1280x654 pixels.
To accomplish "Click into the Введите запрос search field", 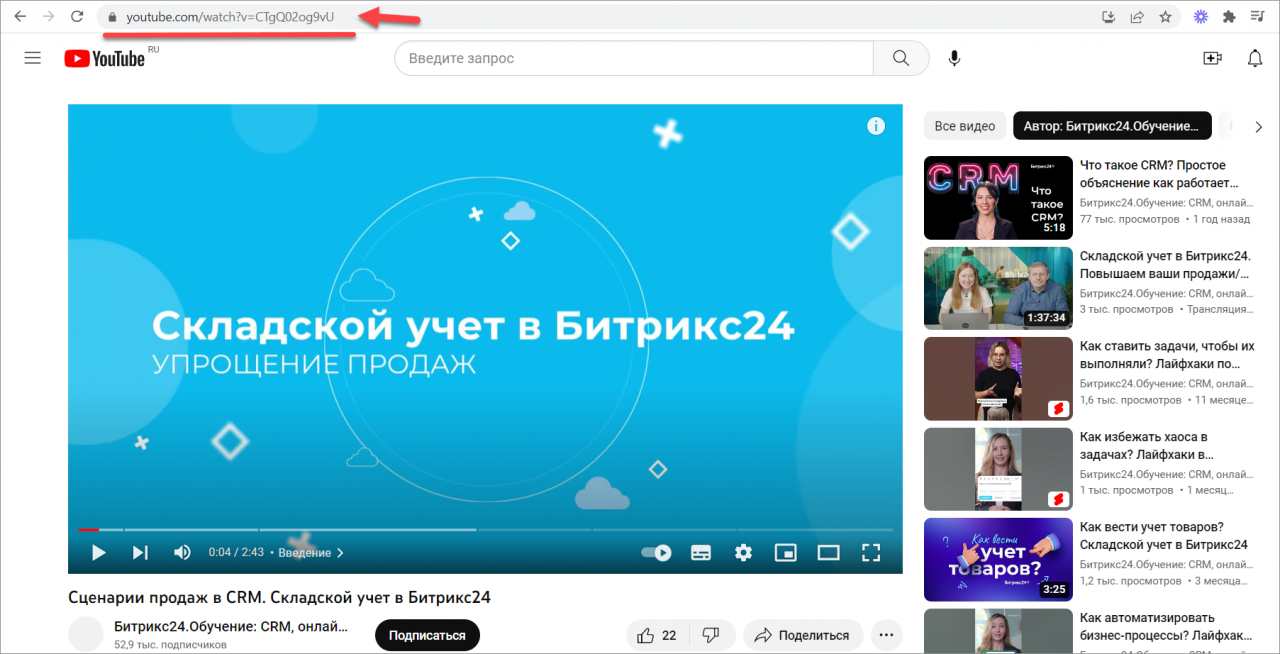I will [x=634, y=58].
